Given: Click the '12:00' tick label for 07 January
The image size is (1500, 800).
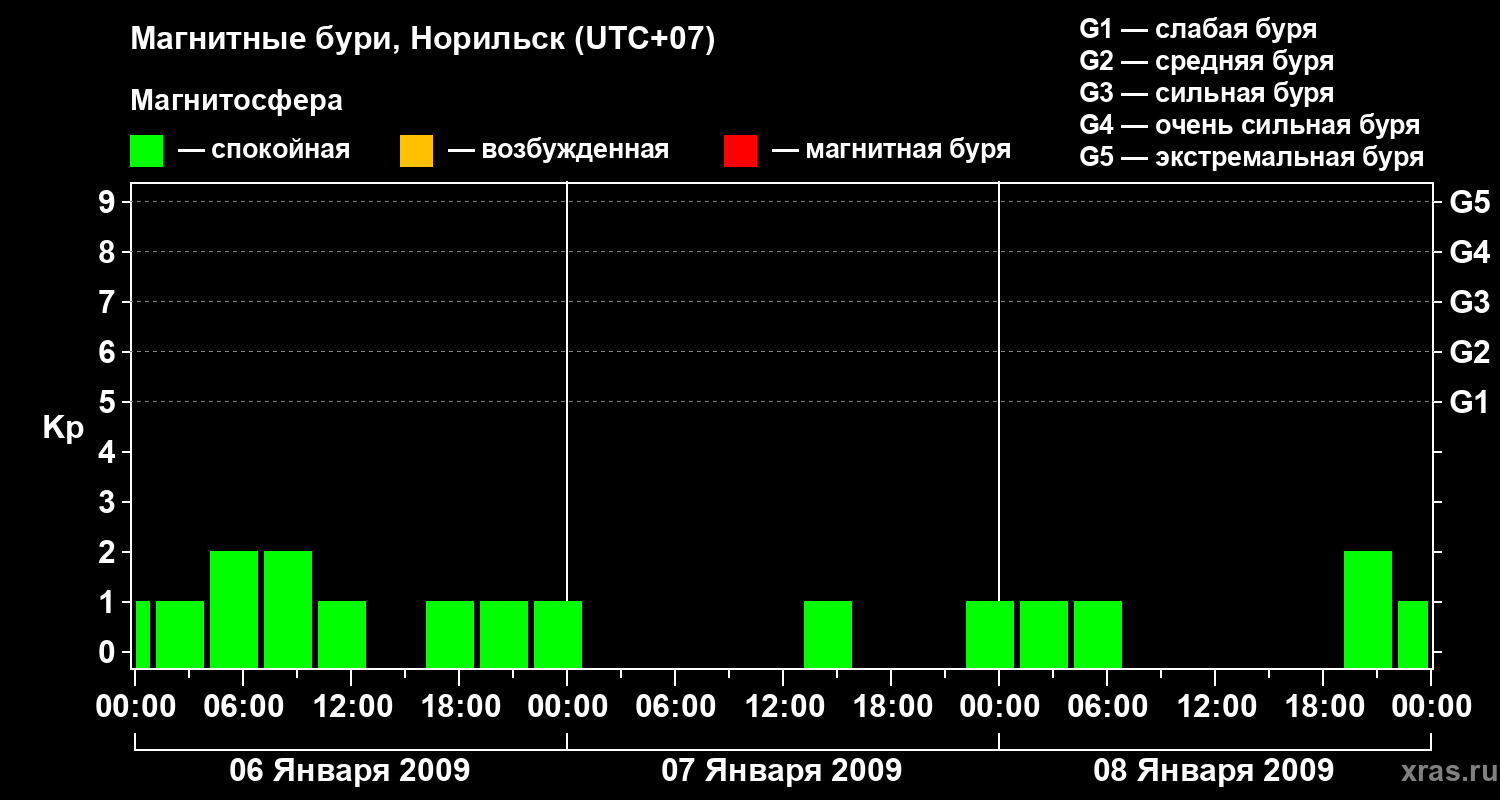Looking at the screenshot, I should pyautogui.click(x=783, y=707).
